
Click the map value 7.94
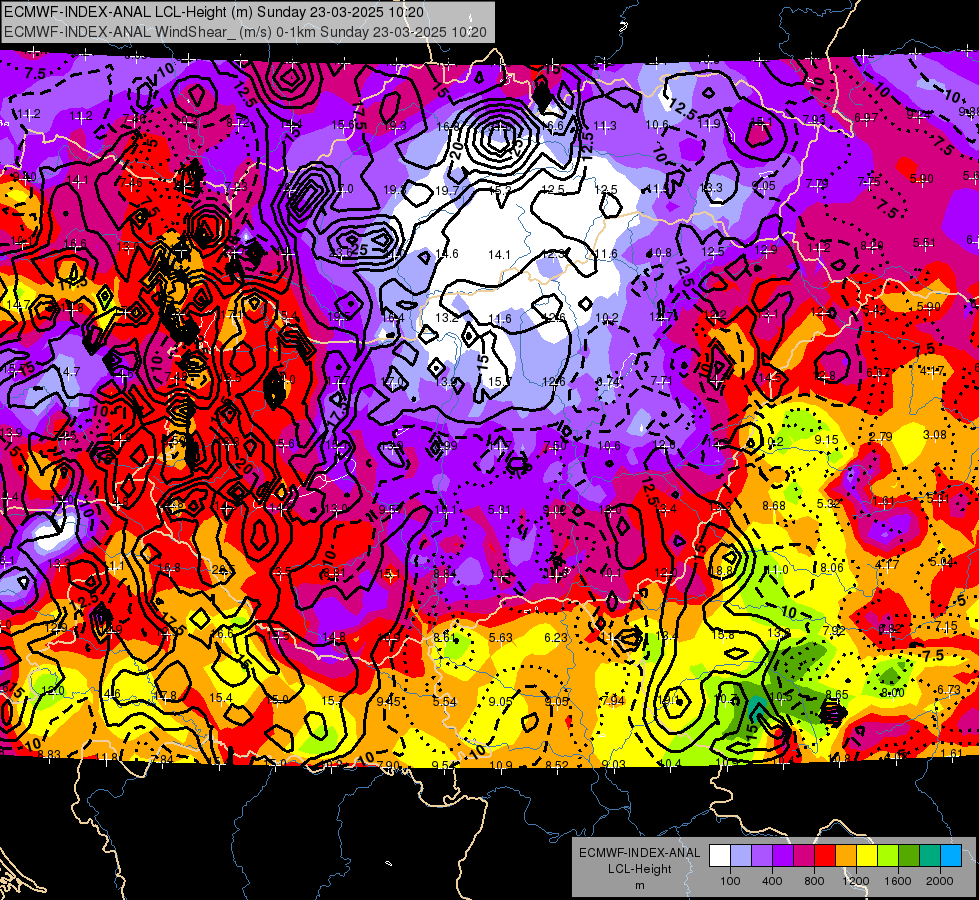click(612, 700)
